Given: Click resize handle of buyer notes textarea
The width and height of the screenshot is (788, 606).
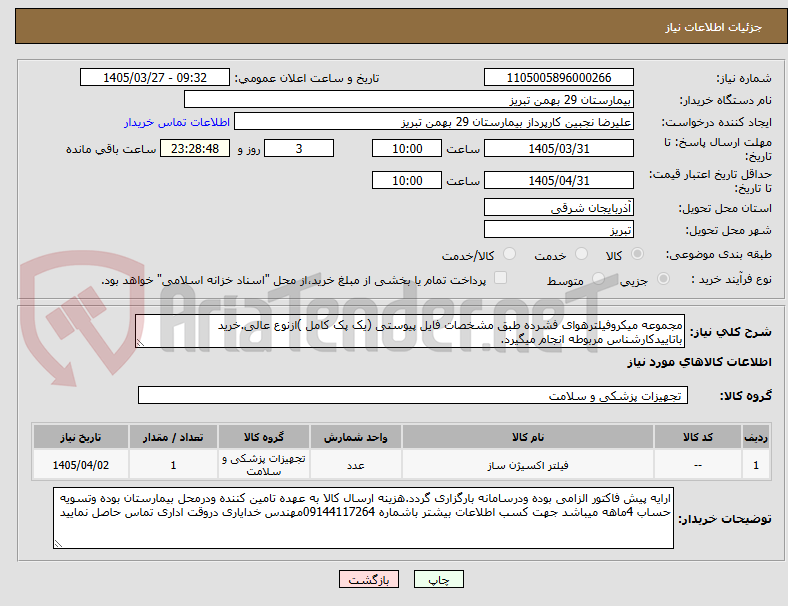Looking at the screenshot, I should 58,543.
